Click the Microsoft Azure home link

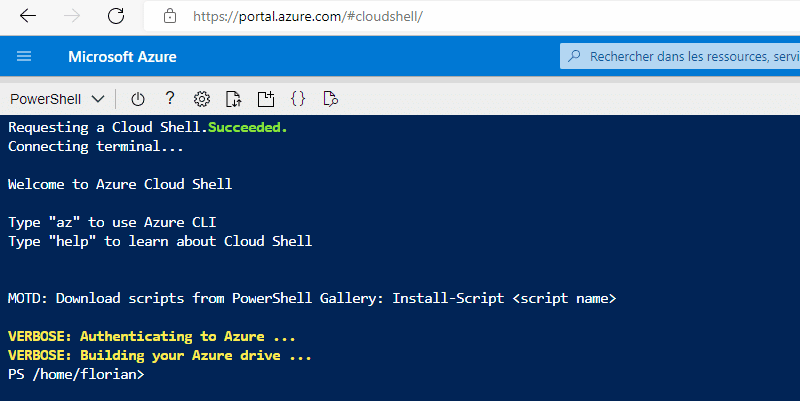pyautogui.click(x=121, y=56)
